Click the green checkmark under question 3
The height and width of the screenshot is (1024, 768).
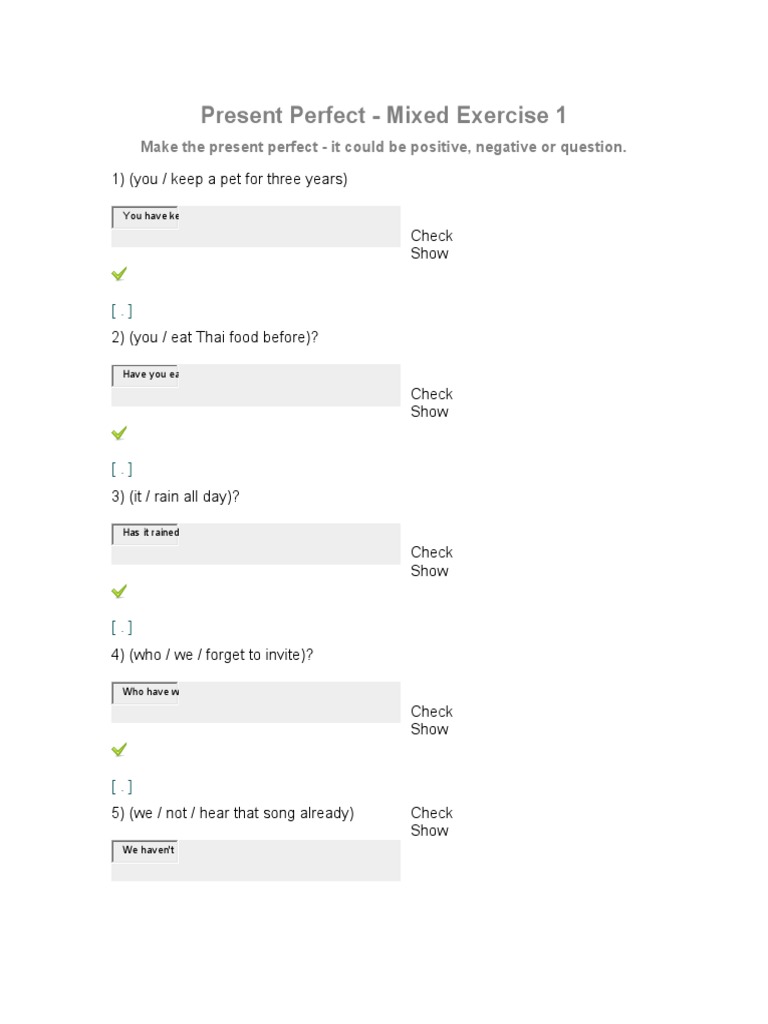point(120,591)
